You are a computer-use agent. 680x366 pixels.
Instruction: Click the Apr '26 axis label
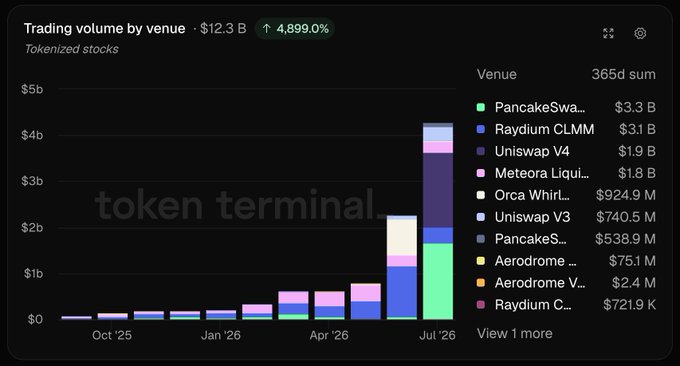point(329,335)
